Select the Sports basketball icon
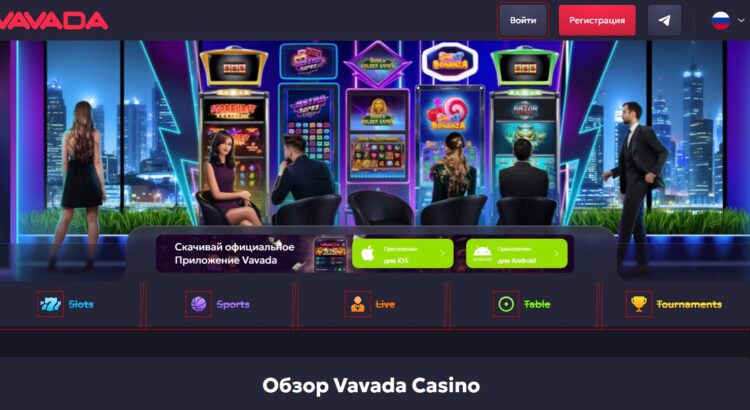This screenshot has height=410, width=750. pos(199,304)
